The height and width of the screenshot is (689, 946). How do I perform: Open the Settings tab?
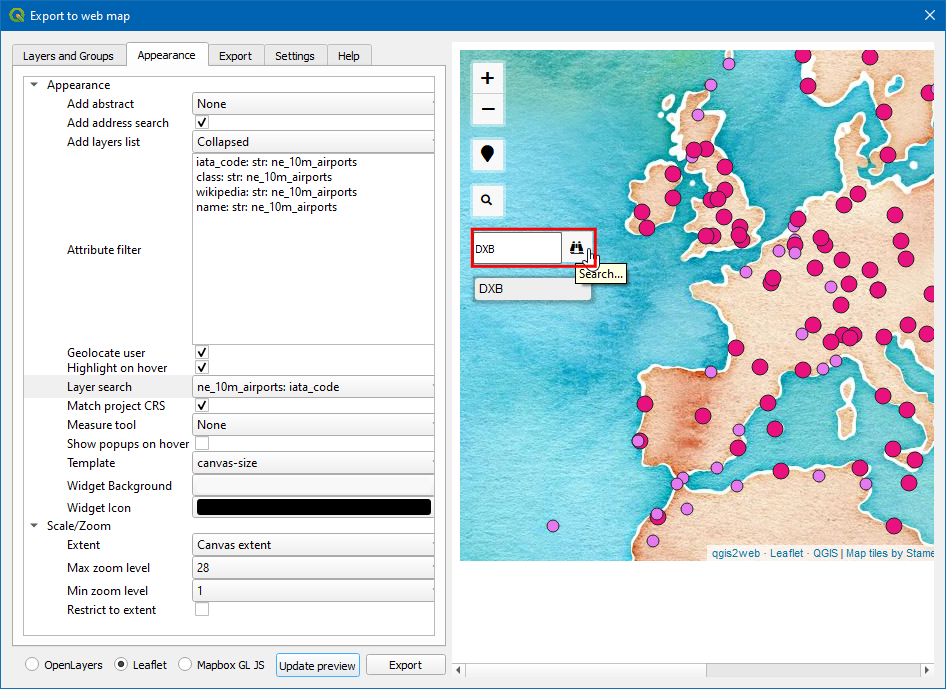295,56
